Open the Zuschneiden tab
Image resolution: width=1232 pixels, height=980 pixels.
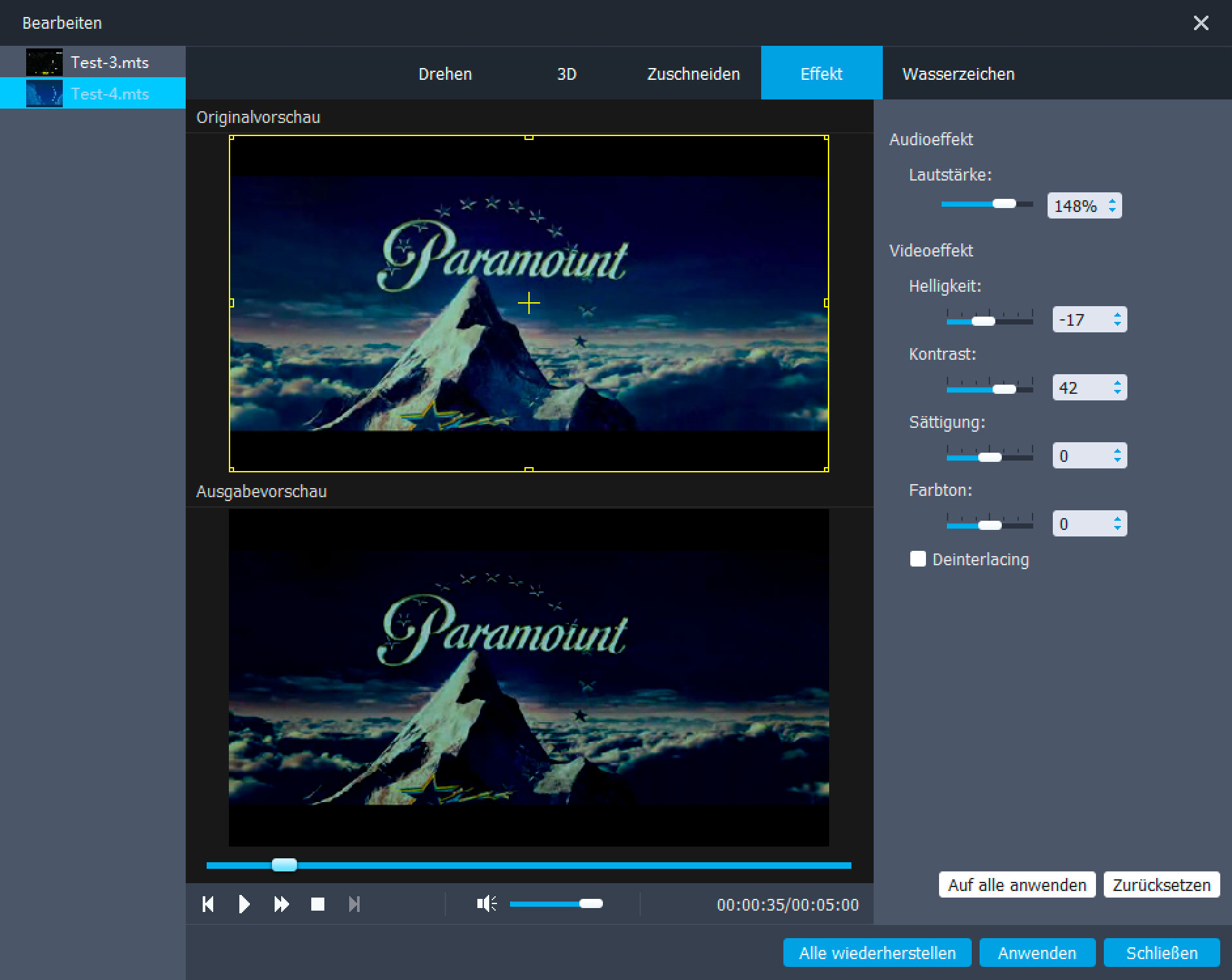click(x=693, y=74)
